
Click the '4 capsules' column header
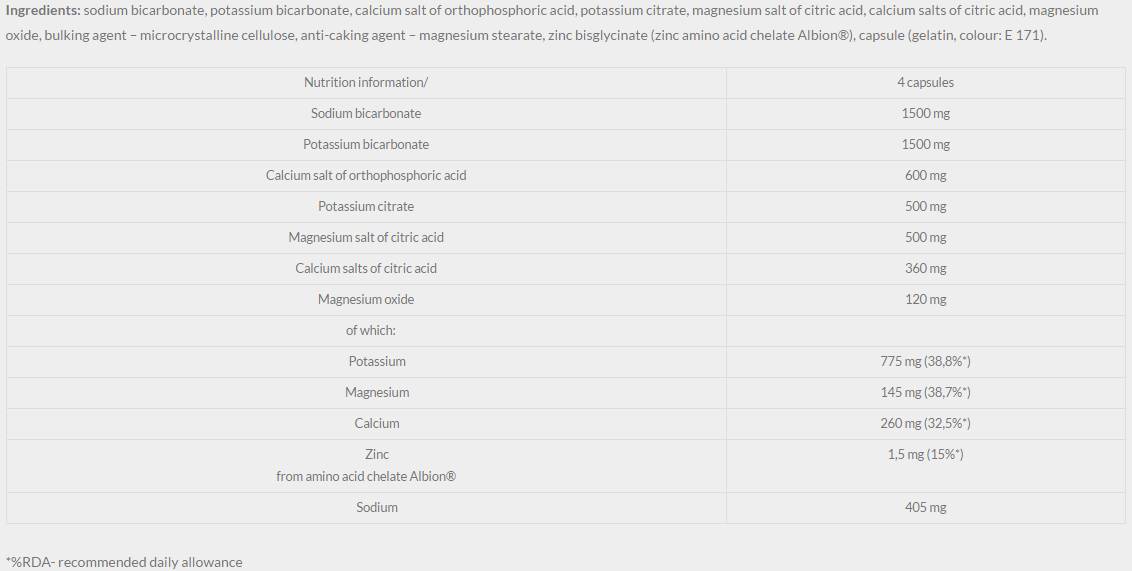pyautogui.click(x=925, y=82)
